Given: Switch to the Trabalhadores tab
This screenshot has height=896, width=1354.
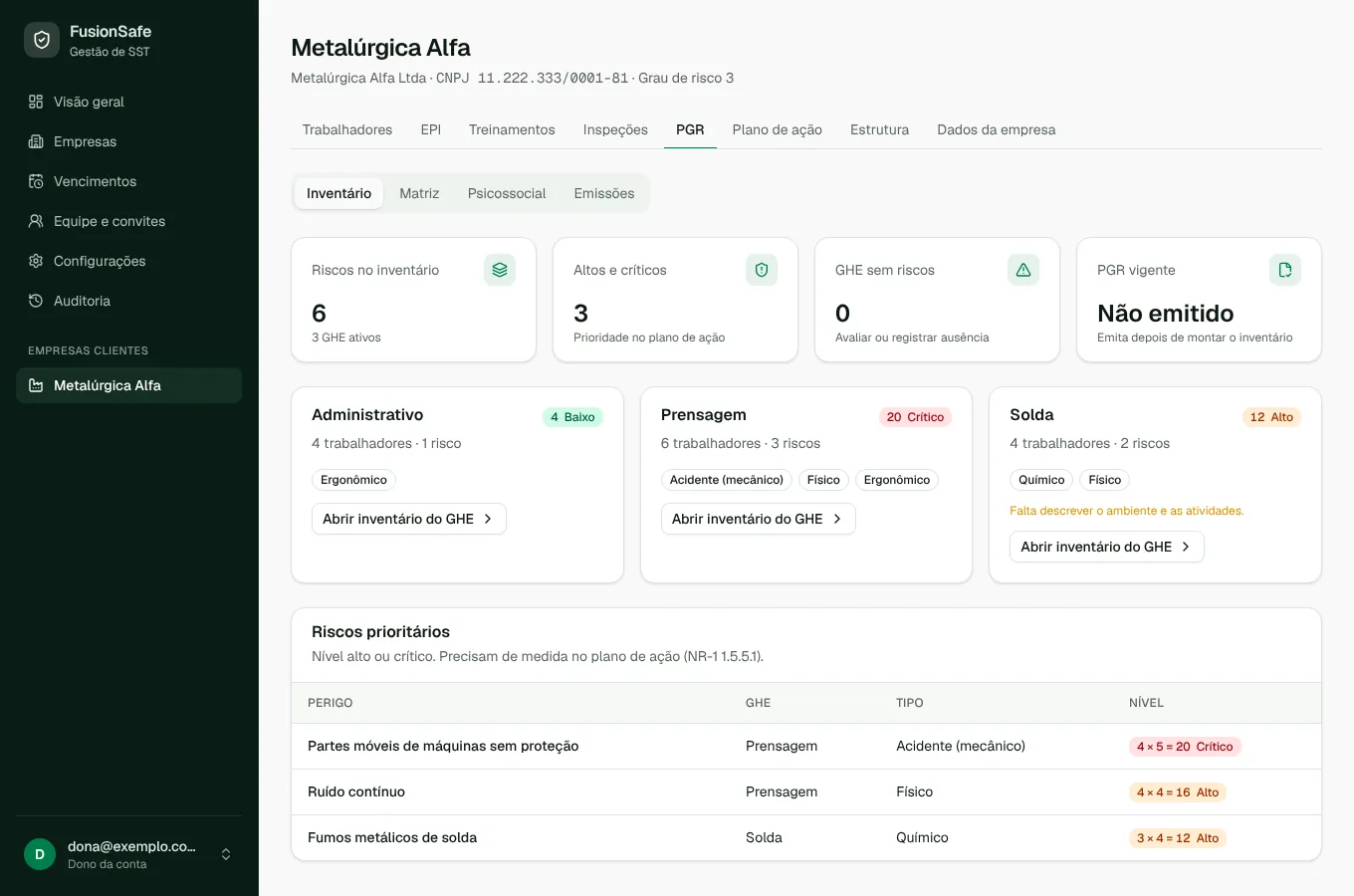Looking at the screenshot, I should pyautogui.click(x=347, y=129).
